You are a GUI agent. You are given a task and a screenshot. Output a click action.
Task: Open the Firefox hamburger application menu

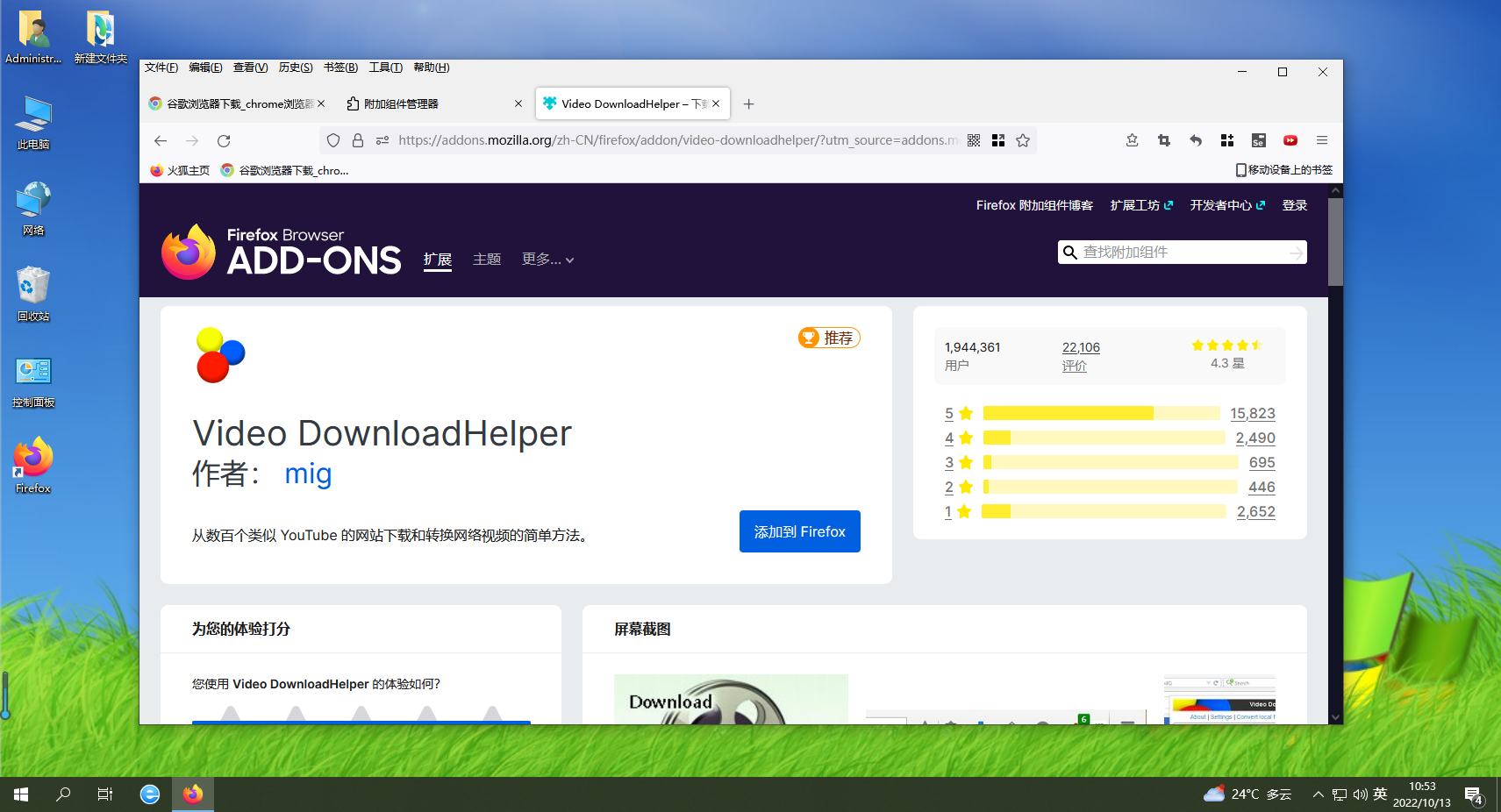(1322, 140)
